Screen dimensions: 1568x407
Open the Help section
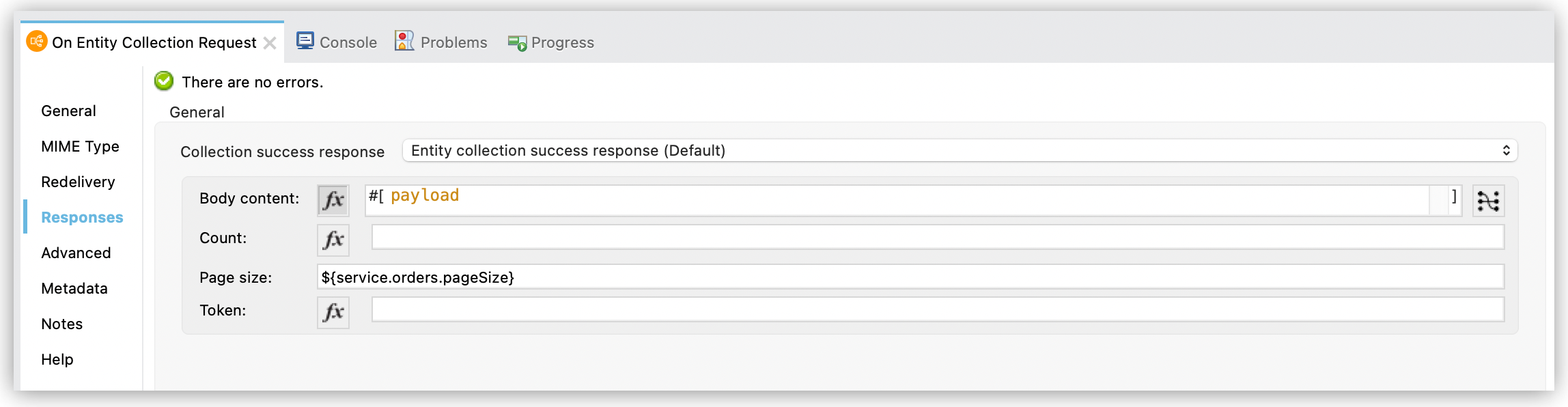(x=57, y=359)
